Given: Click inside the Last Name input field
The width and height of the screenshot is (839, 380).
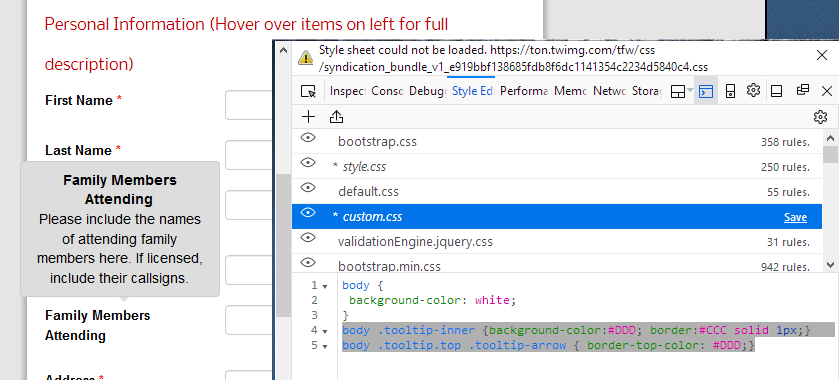Looking at the screenshot, I should point(249,155).
